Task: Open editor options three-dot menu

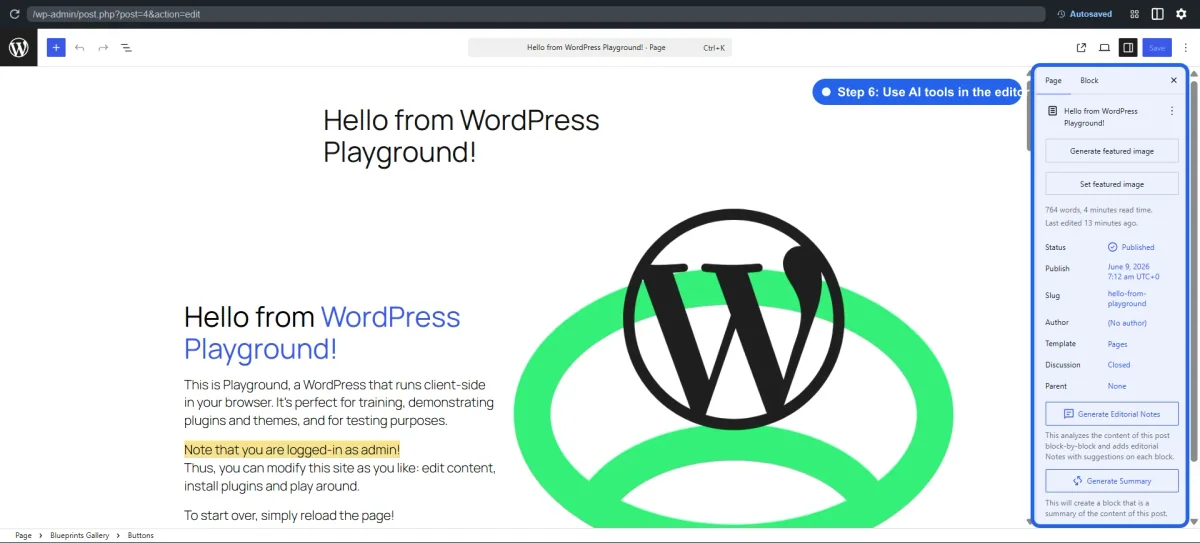Action: tap(1185, 47)
